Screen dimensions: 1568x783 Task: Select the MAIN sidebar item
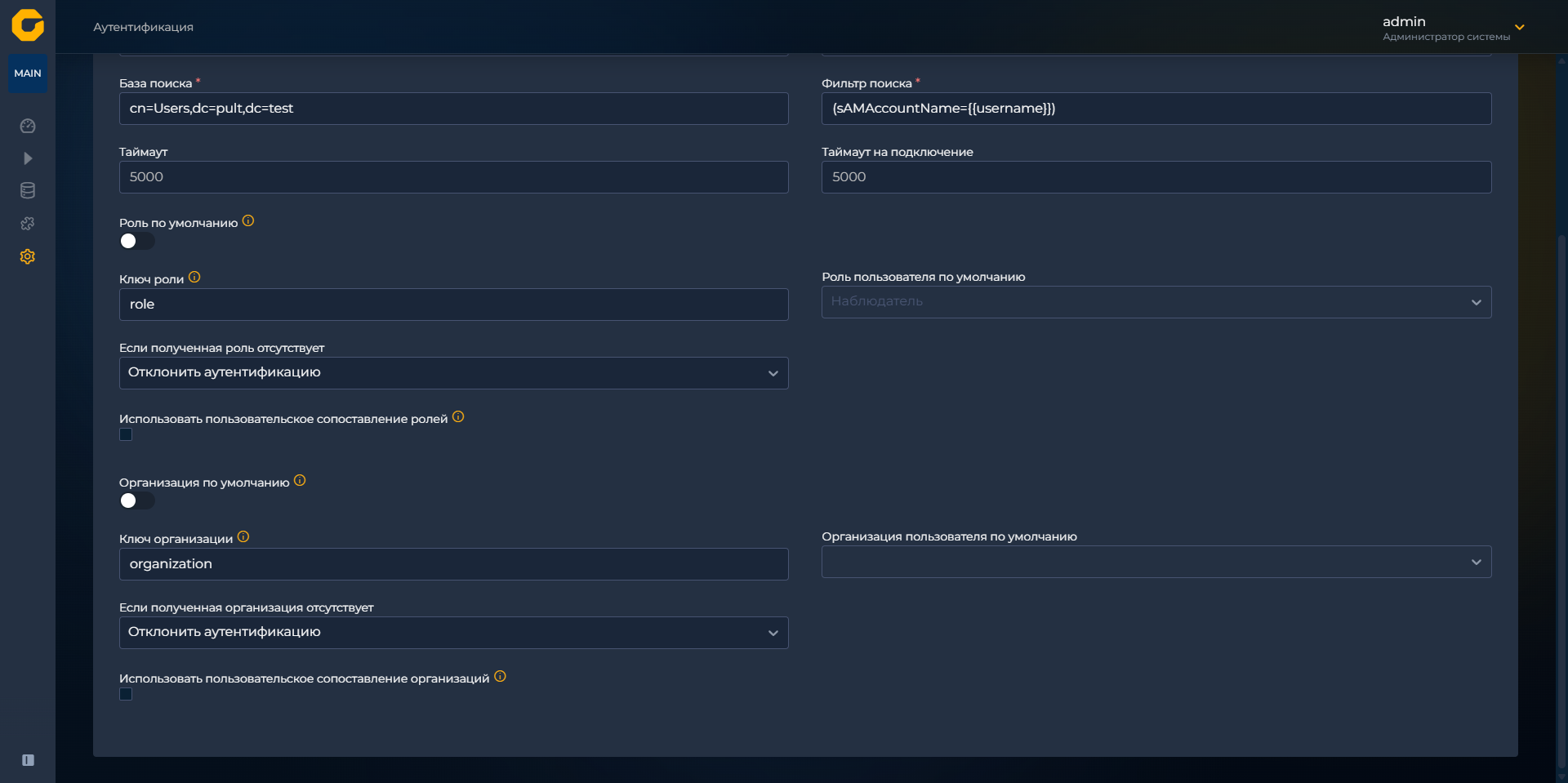[x=28, y=73]
